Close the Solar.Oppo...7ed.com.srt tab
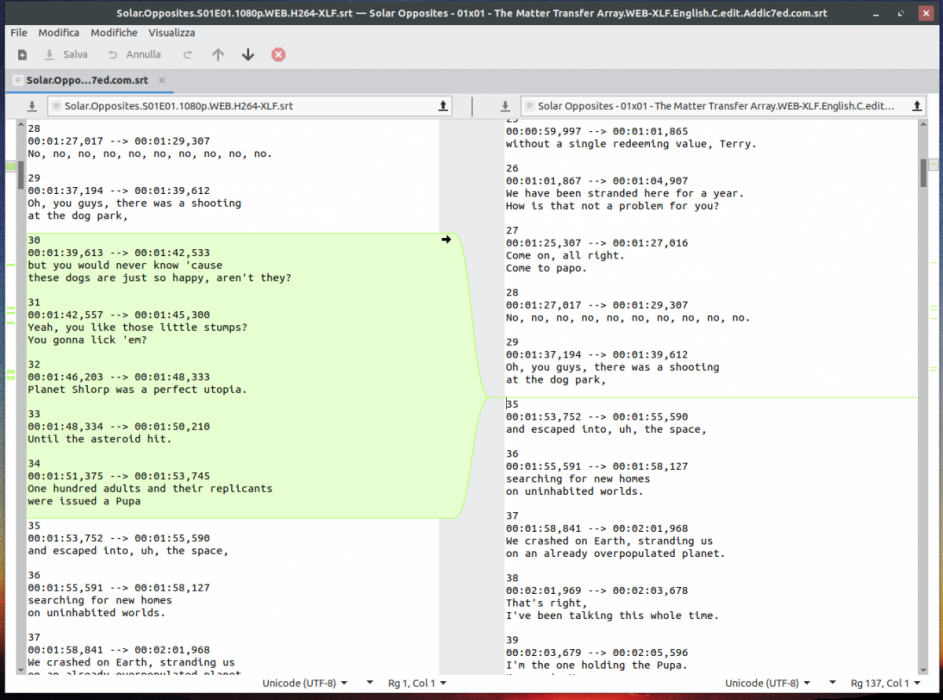 (x=162, y=80)
